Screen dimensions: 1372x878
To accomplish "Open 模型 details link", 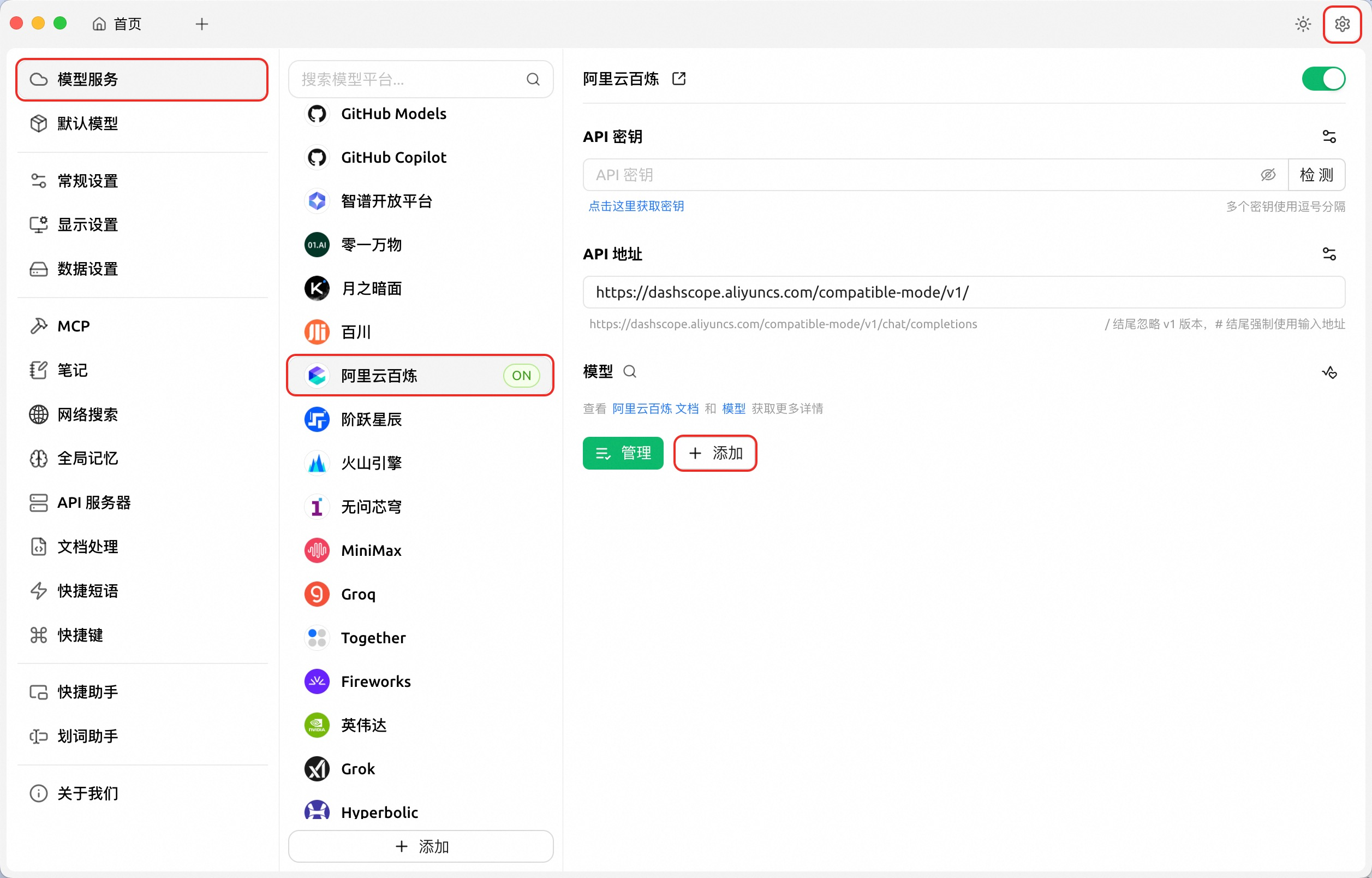I will (x=733, y=409).
